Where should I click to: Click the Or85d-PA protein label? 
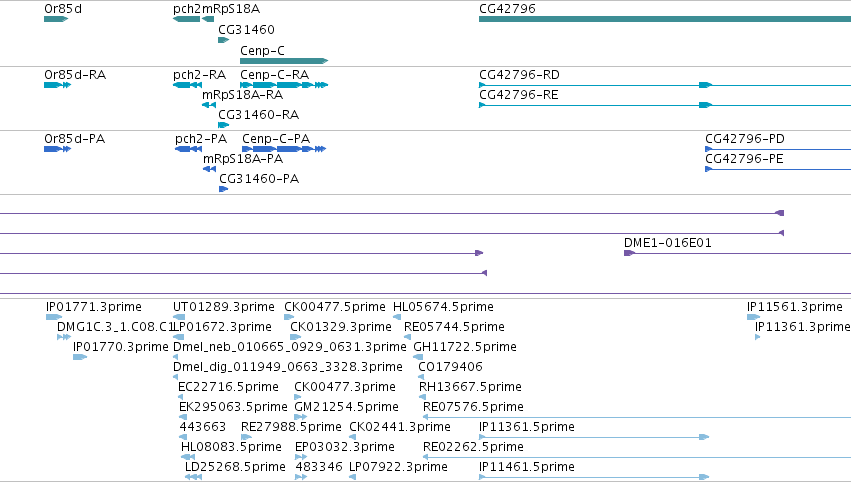pyautogui.click(x=75, y=138)
